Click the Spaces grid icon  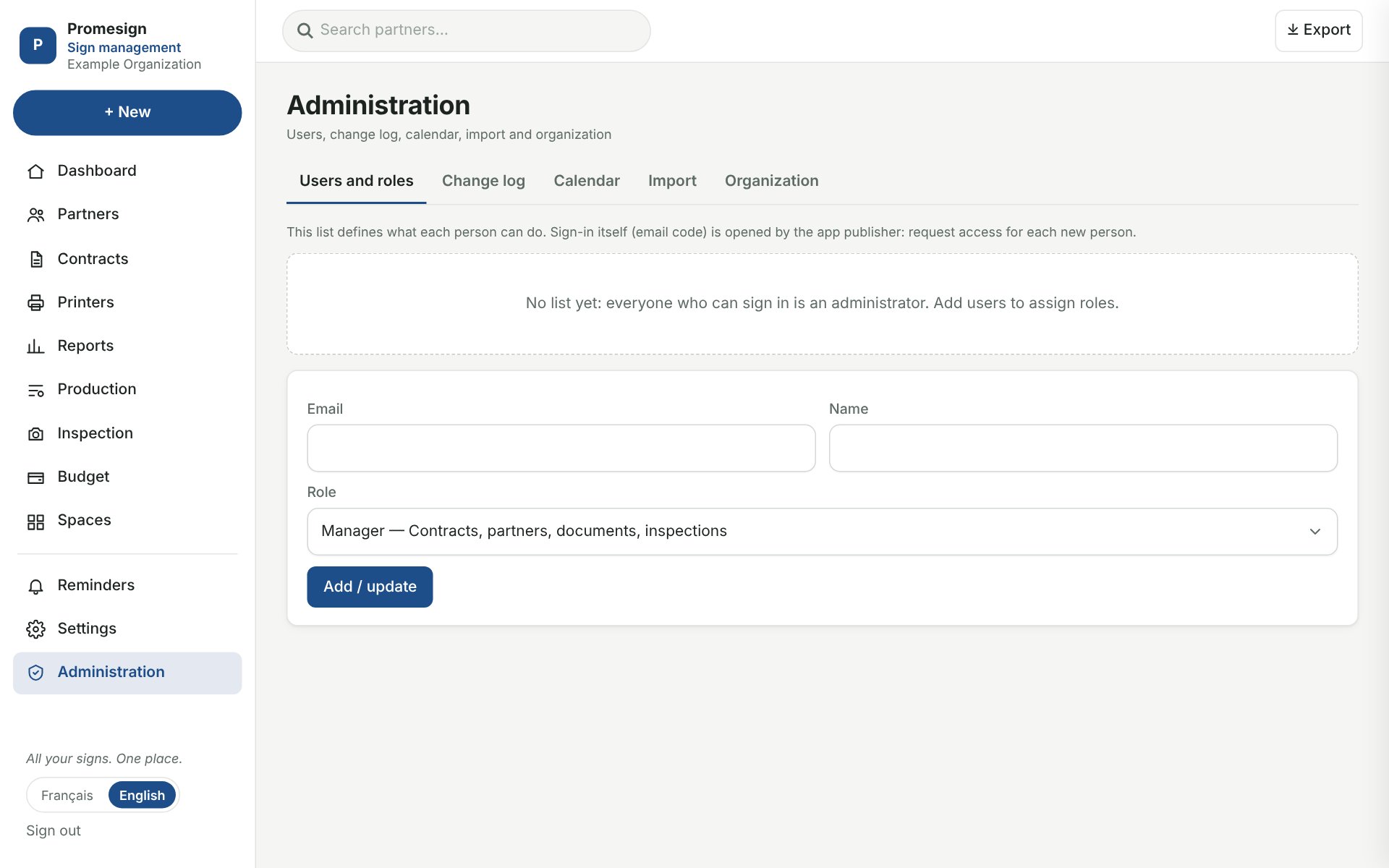[x=35, y=521]
